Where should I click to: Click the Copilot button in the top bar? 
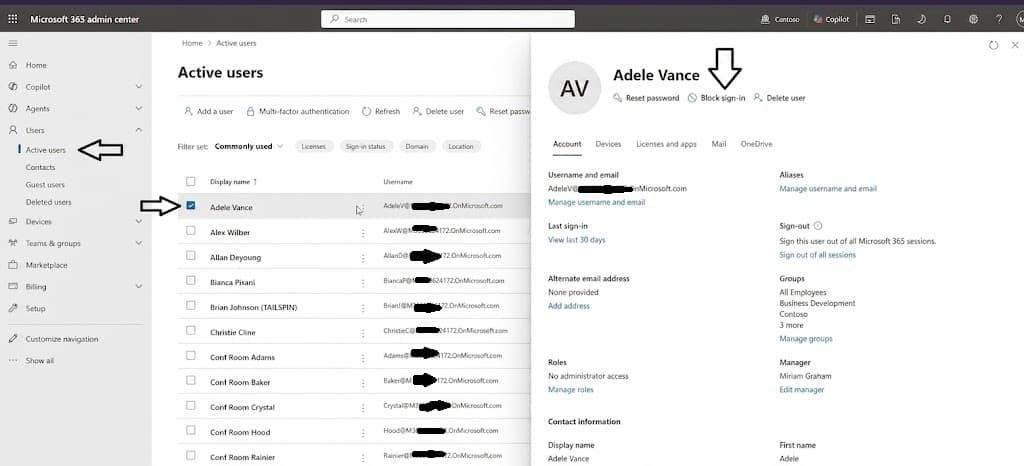pos(831,19)
